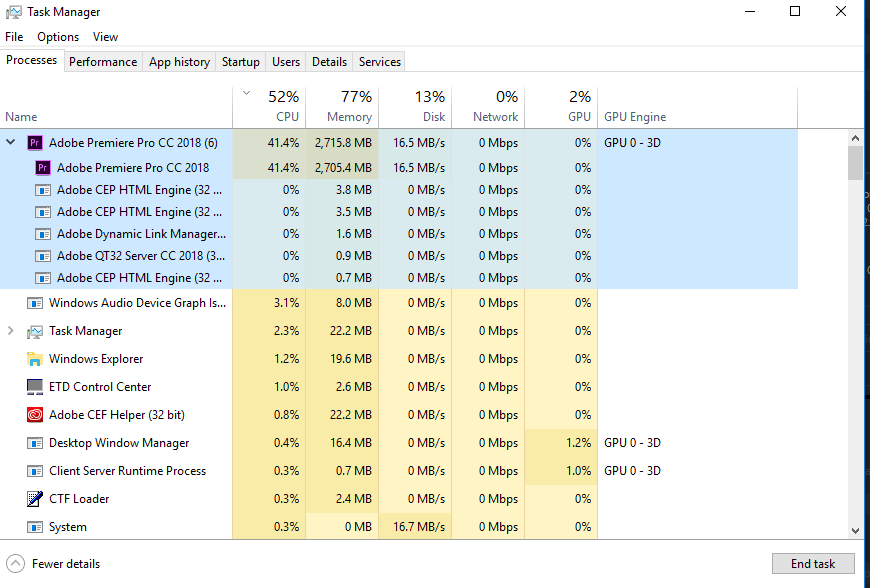Image resolution: width=870 pixels, height=588 pixels.
Task: Sort processes by CPU column header
Action: click(270, 105)
